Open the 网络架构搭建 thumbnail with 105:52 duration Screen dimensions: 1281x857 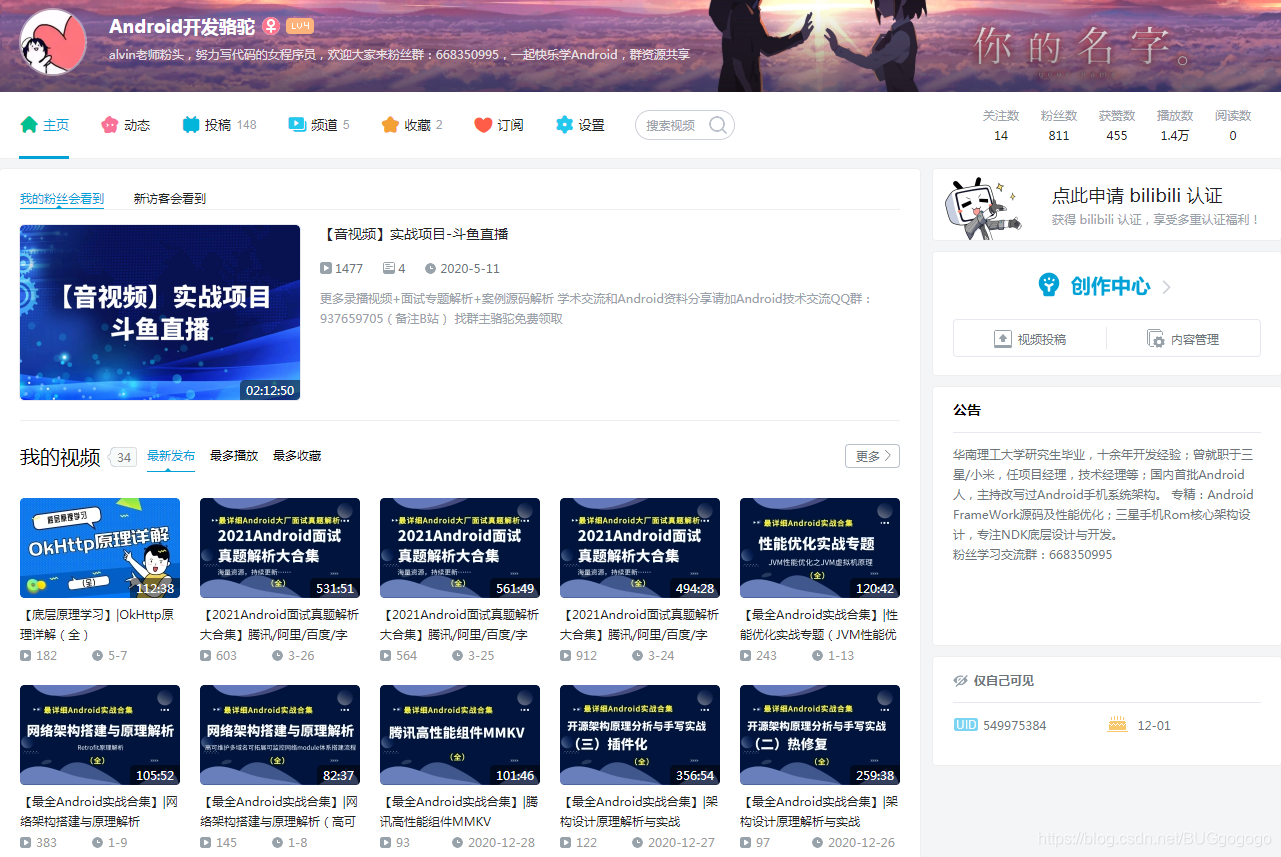click(x=100, y=735)
